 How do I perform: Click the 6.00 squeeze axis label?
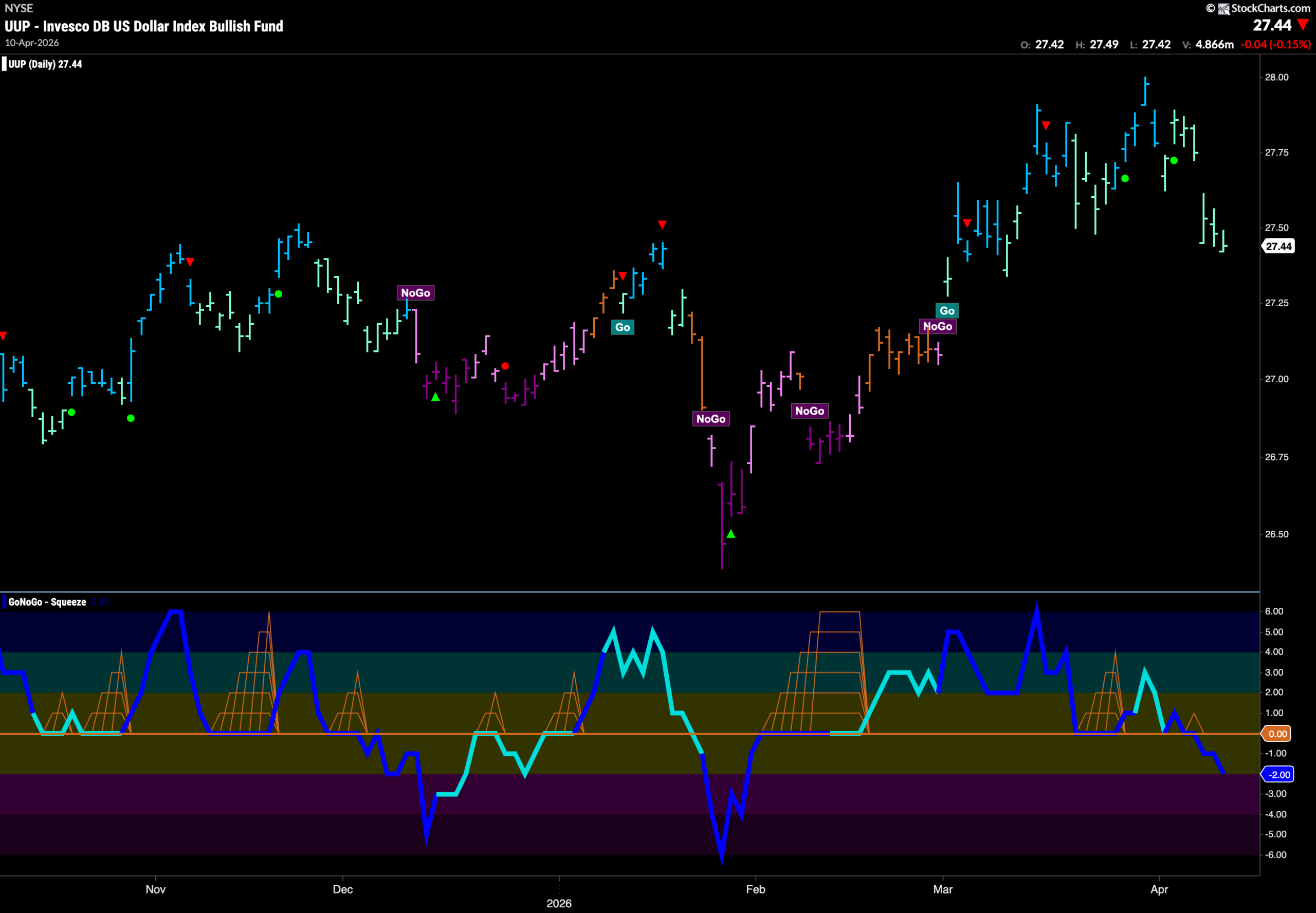pyautogui.click(x=1274, y=611)
